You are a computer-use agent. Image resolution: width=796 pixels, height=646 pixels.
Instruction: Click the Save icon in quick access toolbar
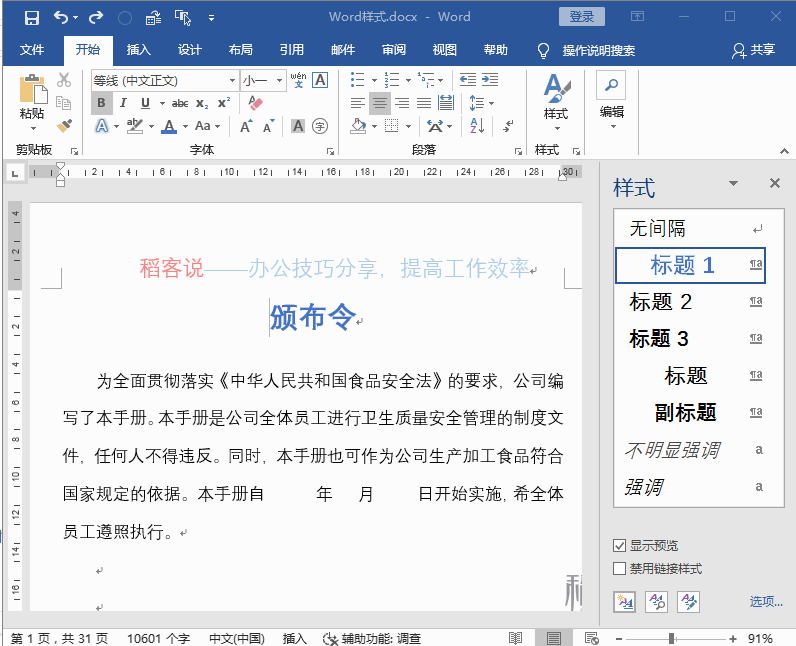[x=31, y=18]
